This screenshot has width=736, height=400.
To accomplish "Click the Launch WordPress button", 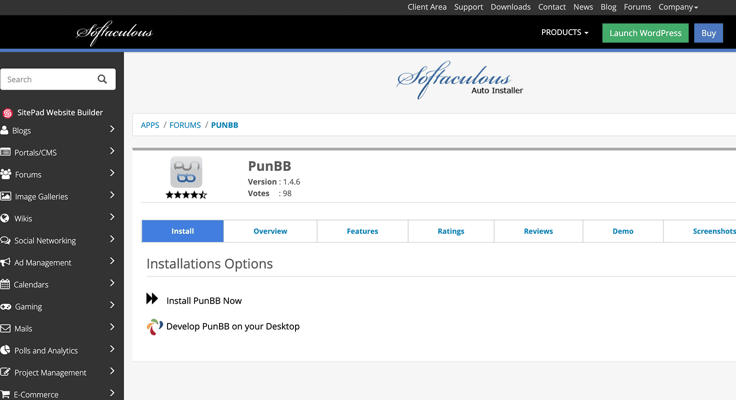I will (x=645, y=33).
